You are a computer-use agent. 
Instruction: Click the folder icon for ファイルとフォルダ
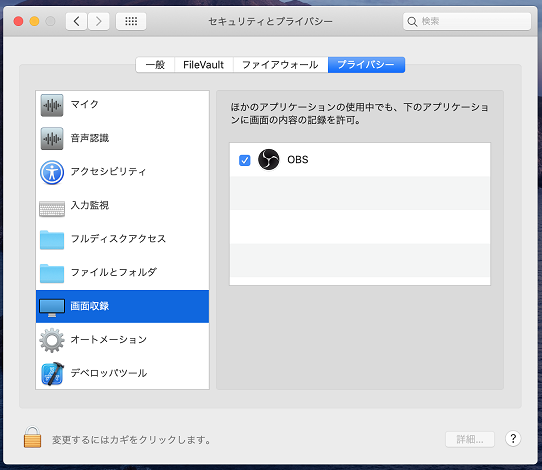(52, 273)
